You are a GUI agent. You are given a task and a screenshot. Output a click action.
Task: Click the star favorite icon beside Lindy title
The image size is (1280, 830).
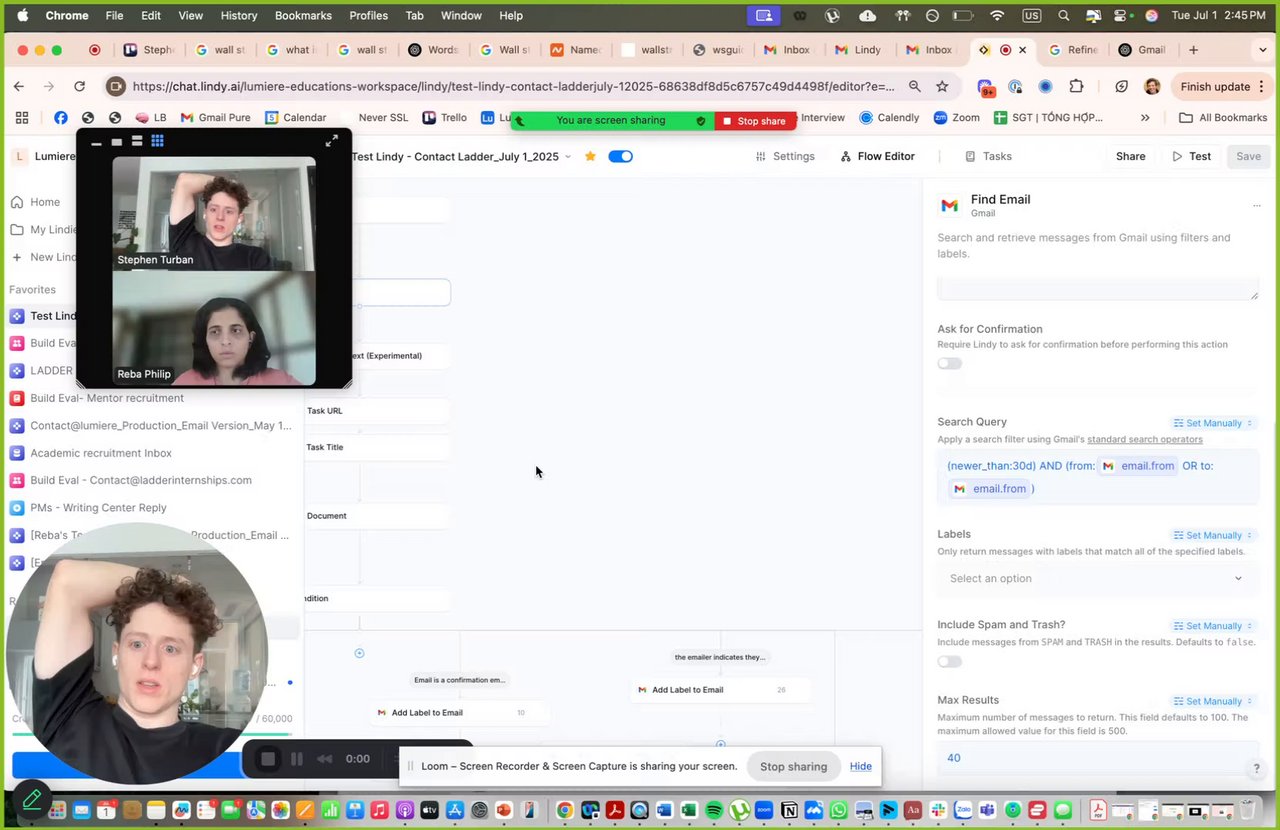[x=590, y=156]
